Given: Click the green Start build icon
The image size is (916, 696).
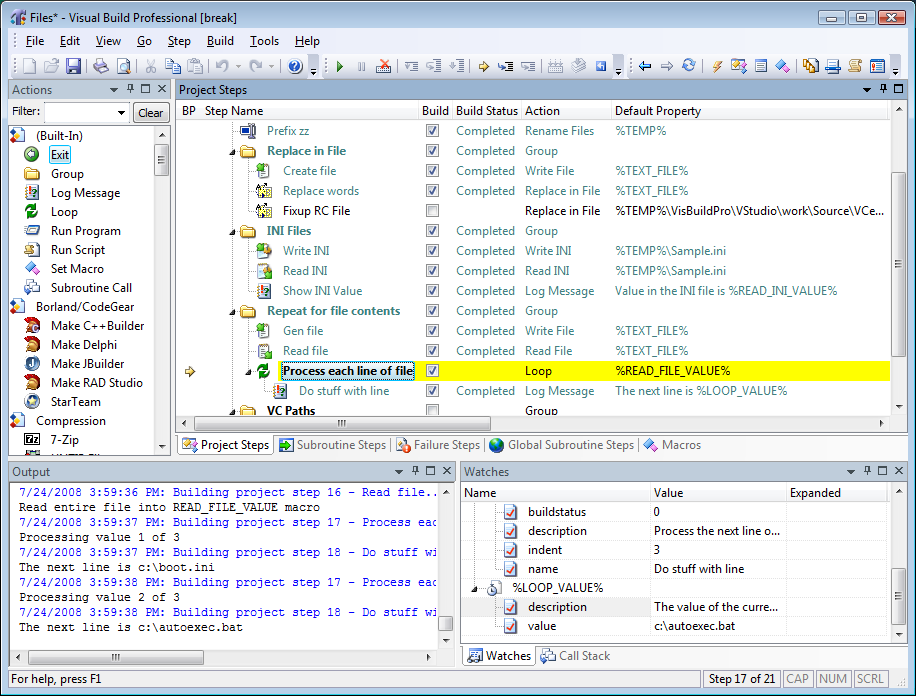Looking at the screenshot, I should pyautogui.click(x=340, y=67).
